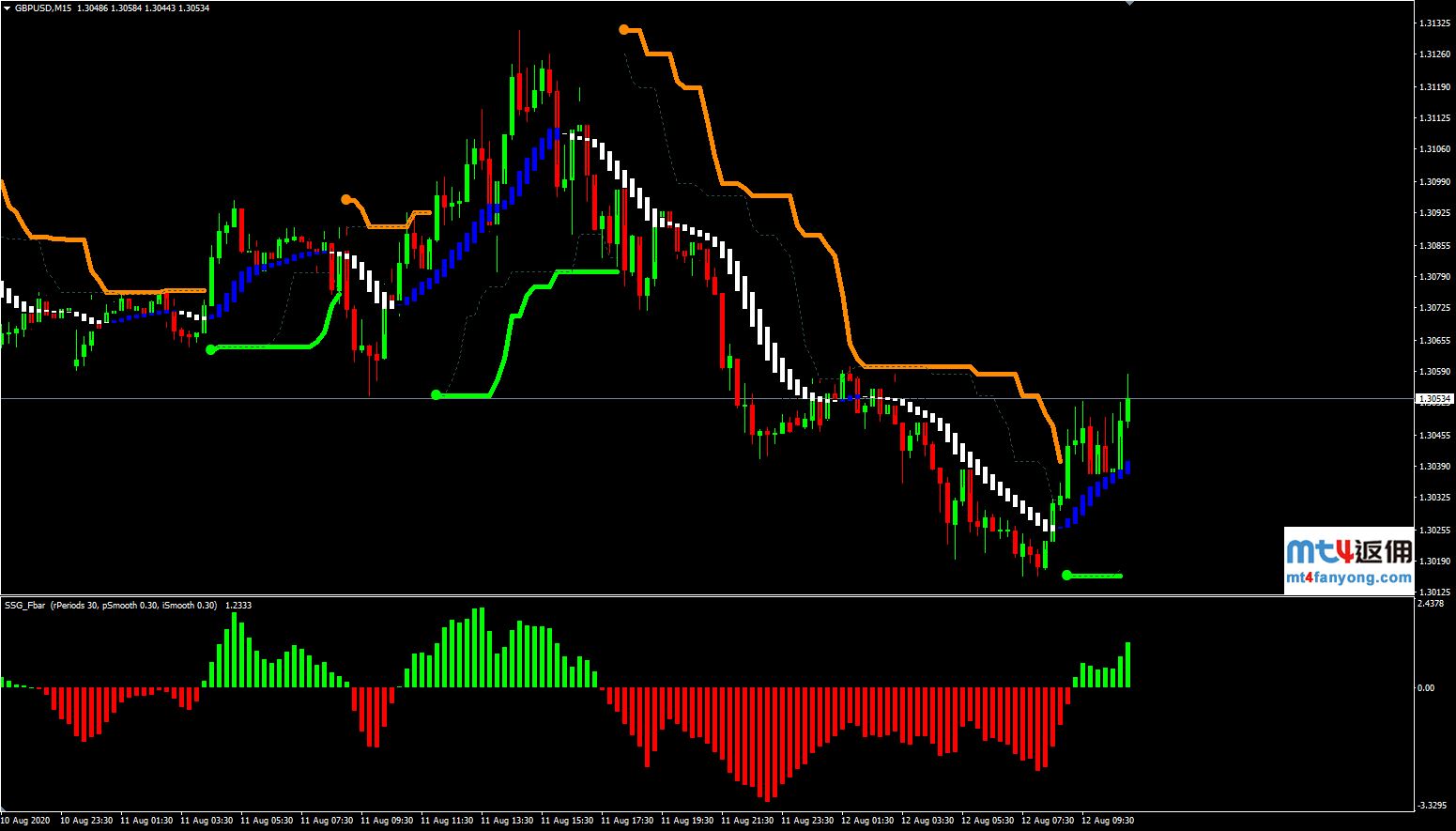Click the green dot at the lowest support line
Screen dimensions: 1456x831
pyautogui.click(x=1065, y=575)
